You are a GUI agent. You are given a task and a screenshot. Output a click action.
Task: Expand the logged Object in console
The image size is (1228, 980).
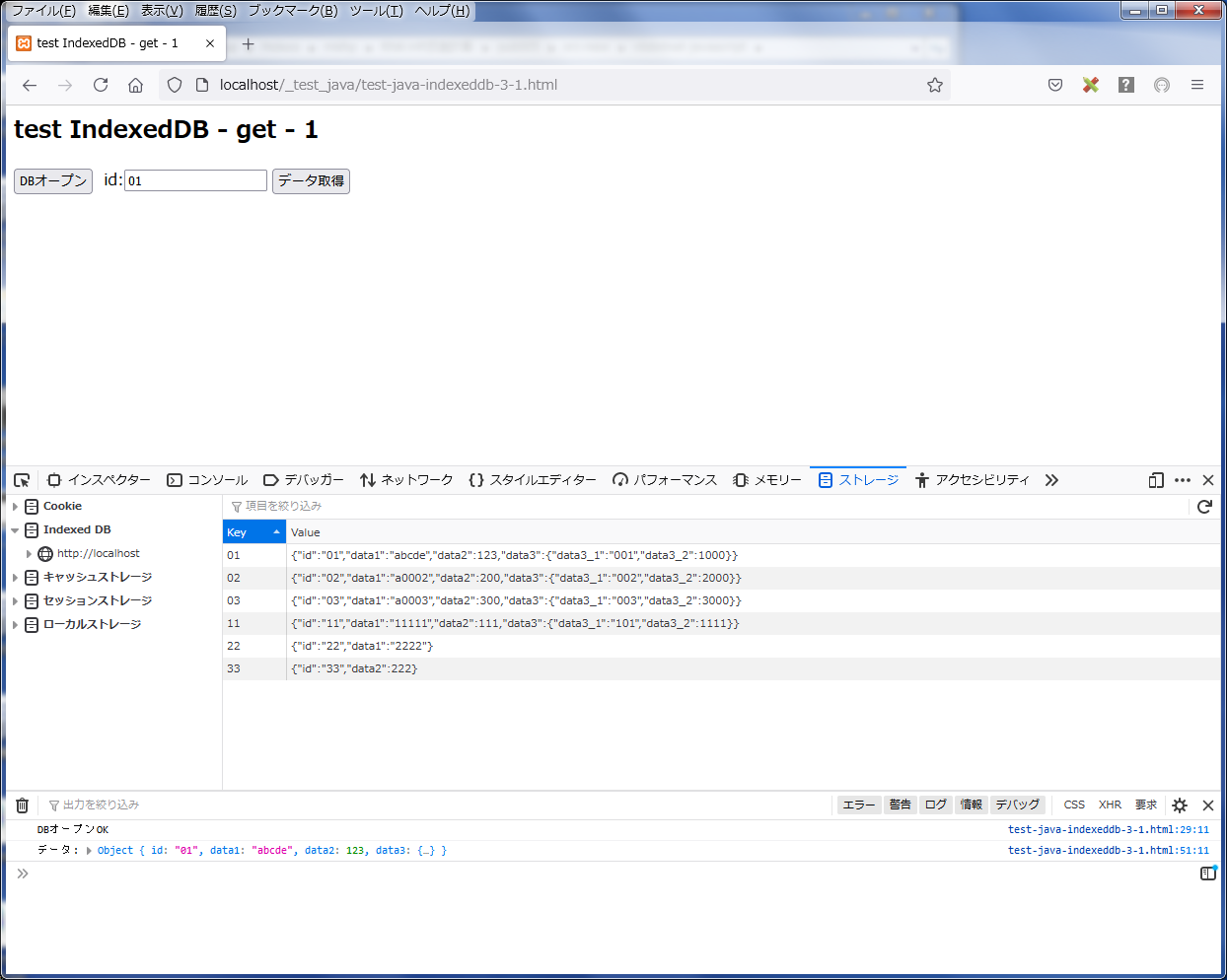(x=90, y=851)
